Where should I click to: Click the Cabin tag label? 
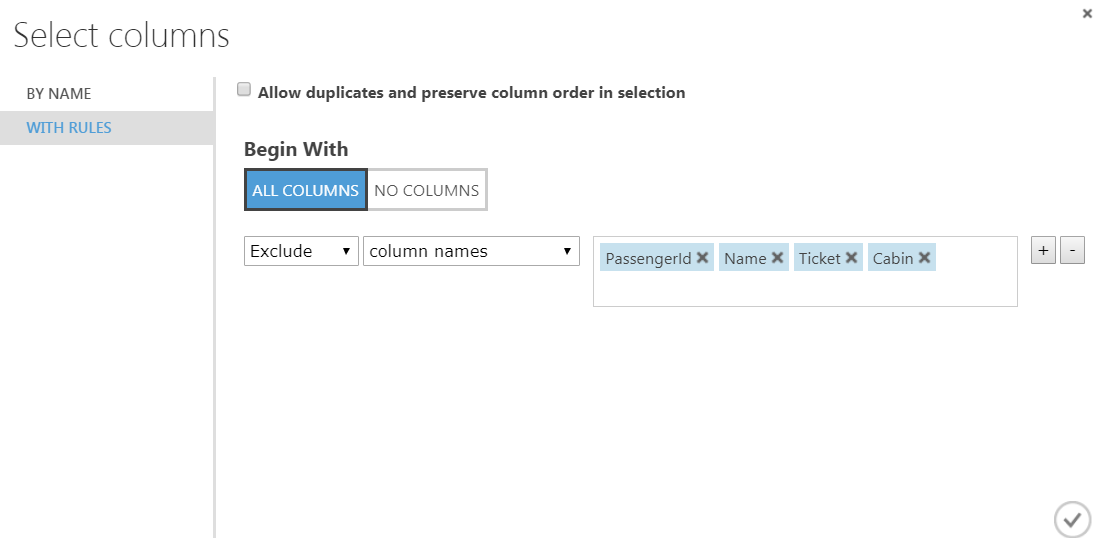892,258
